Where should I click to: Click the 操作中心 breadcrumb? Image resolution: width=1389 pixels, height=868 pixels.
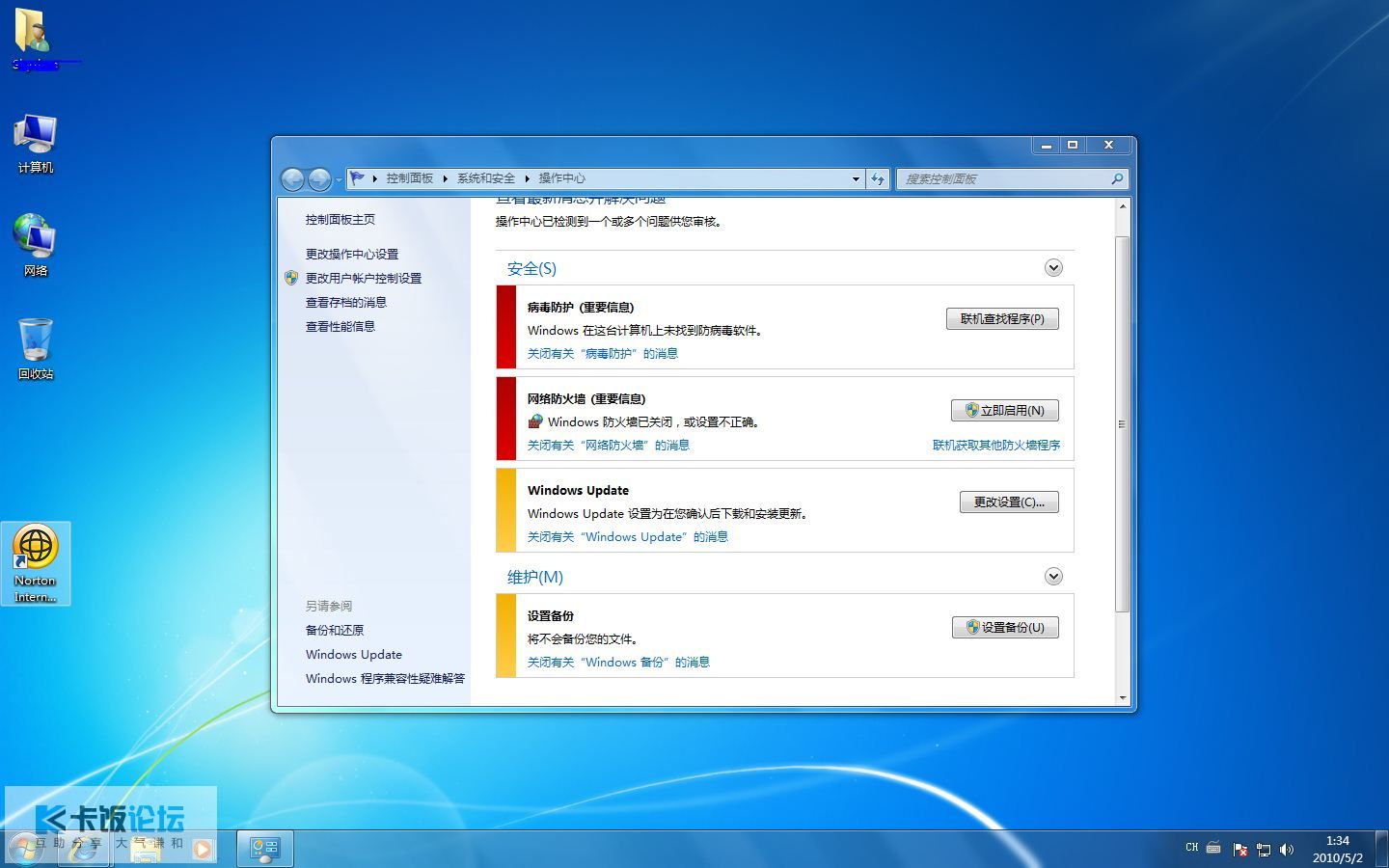[561, 178]
